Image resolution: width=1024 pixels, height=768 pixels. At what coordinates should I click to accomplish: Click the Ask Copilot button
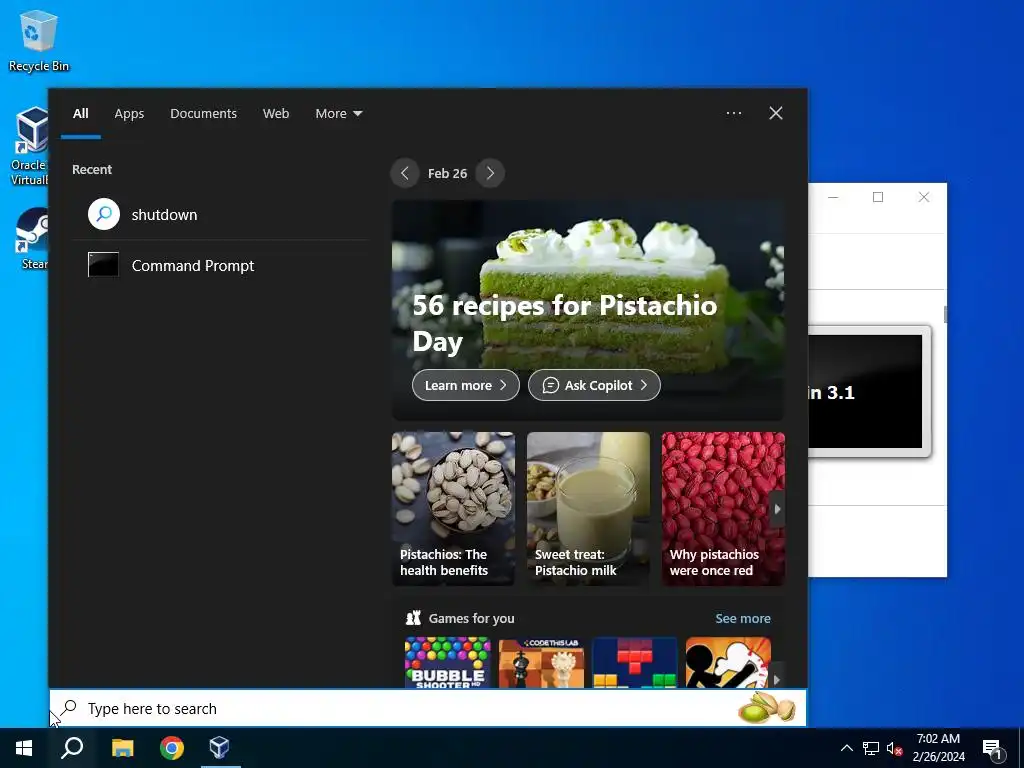coord(594,385)
